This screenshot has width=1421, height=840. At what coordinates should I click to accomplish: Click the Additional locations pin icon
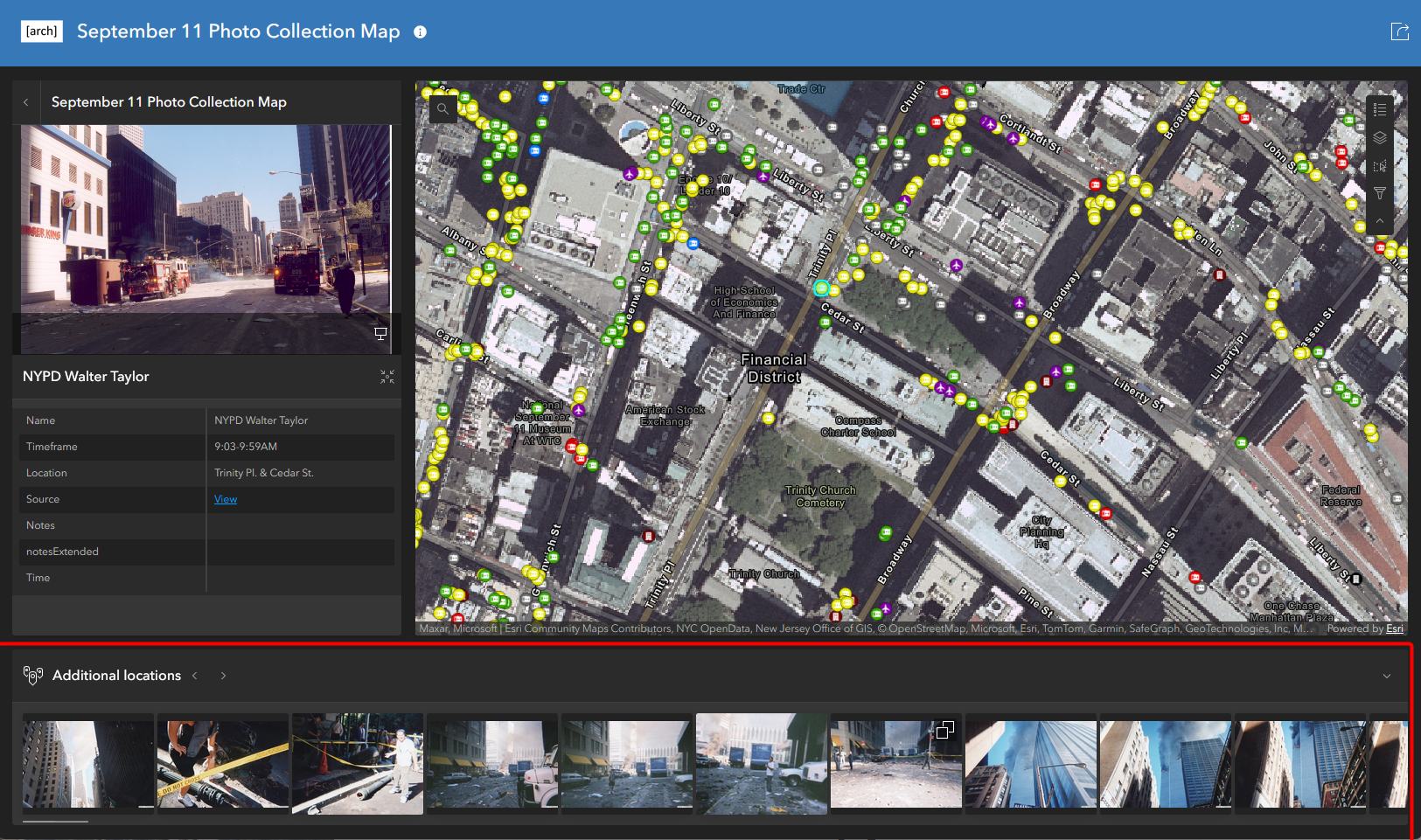coord(33,676)
